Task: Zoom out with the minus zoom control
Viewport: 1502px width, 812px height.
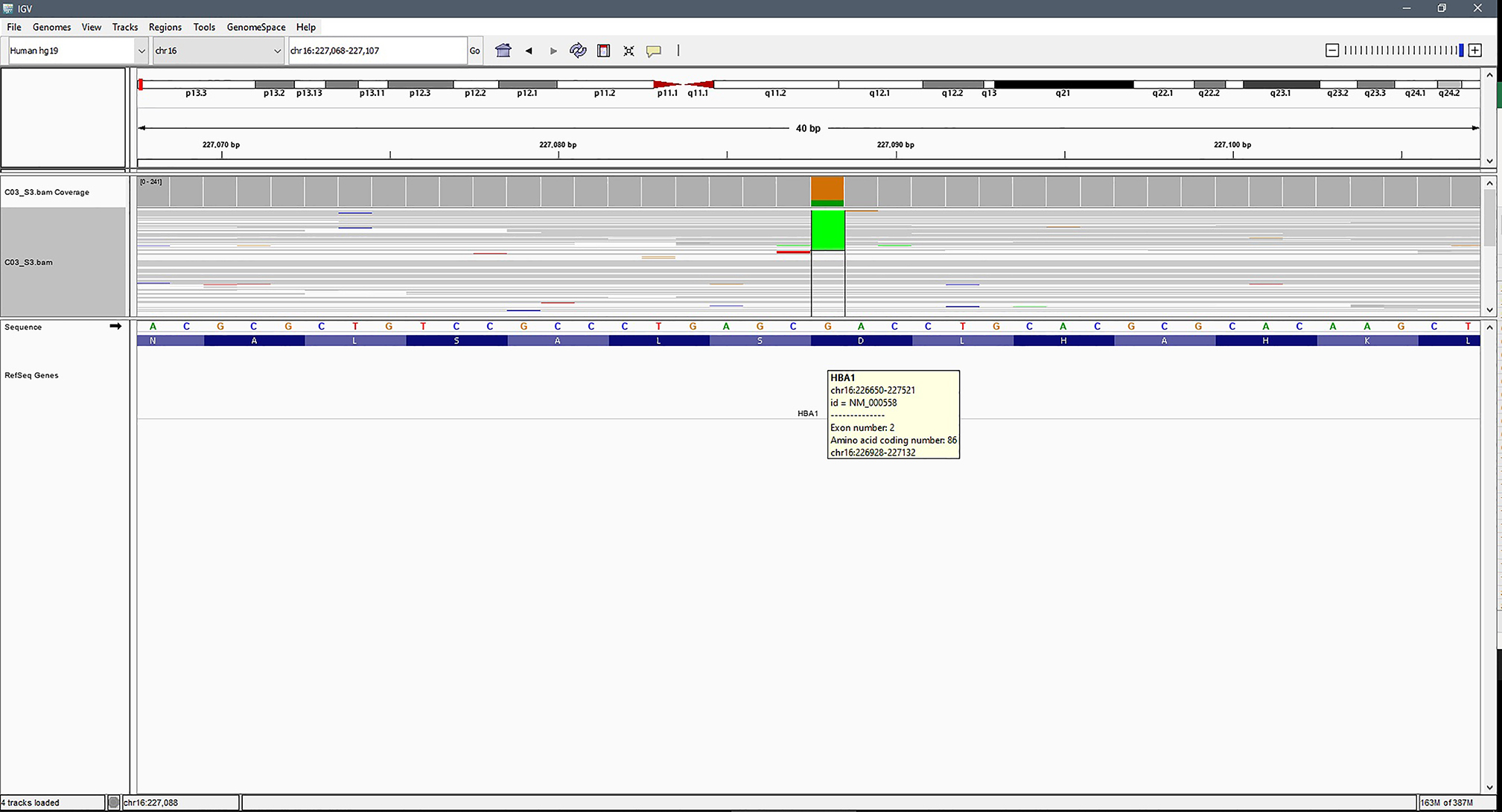Action: (x=1332, y=50)
